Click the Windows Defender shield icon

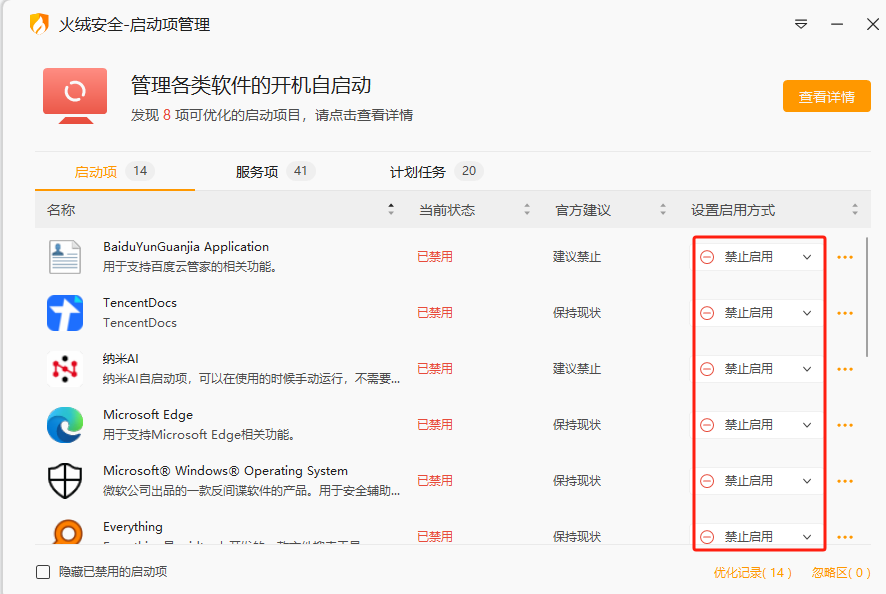point(65,480)
